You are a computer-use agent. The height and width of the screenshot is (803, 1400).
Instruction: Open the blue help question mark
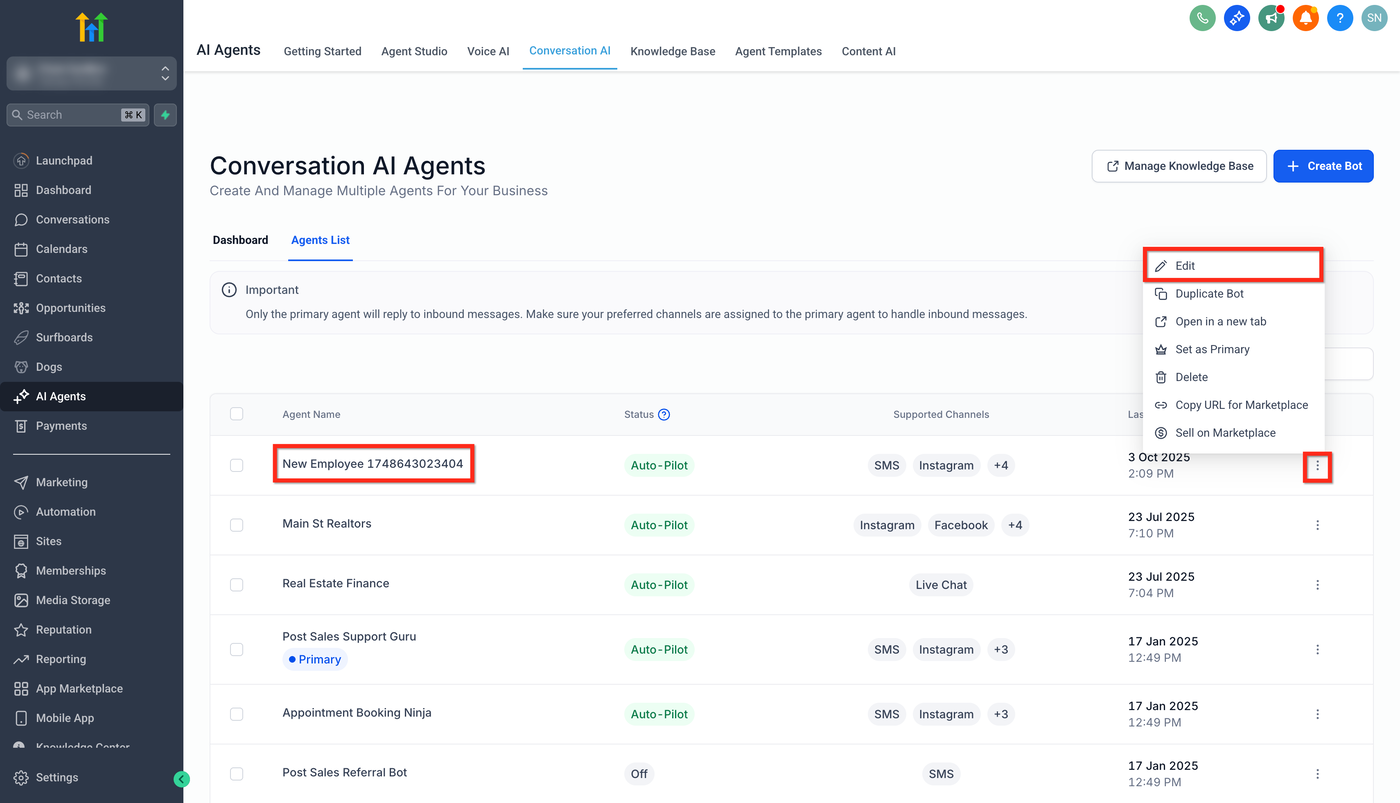tap(1340, 18)
